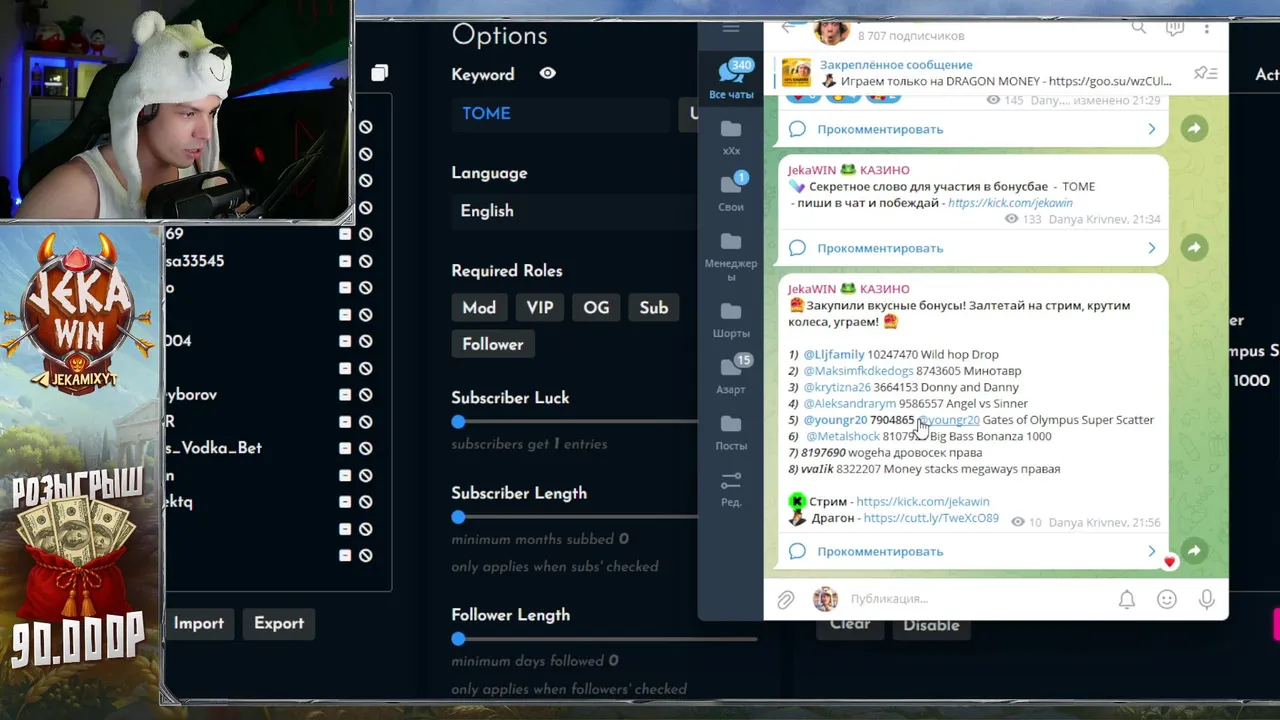This screenshot has height=720, width=1280.
Task: Toggle the Mod required role
Action: coord(479,308)
